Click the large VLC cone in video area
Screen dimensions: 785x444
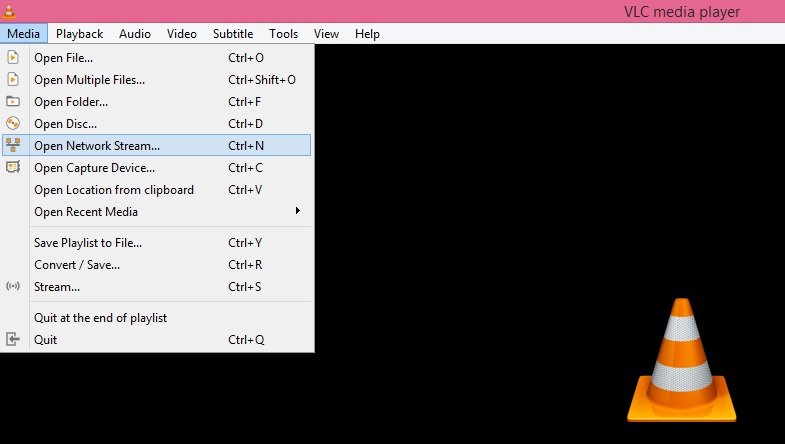point(681,360)
